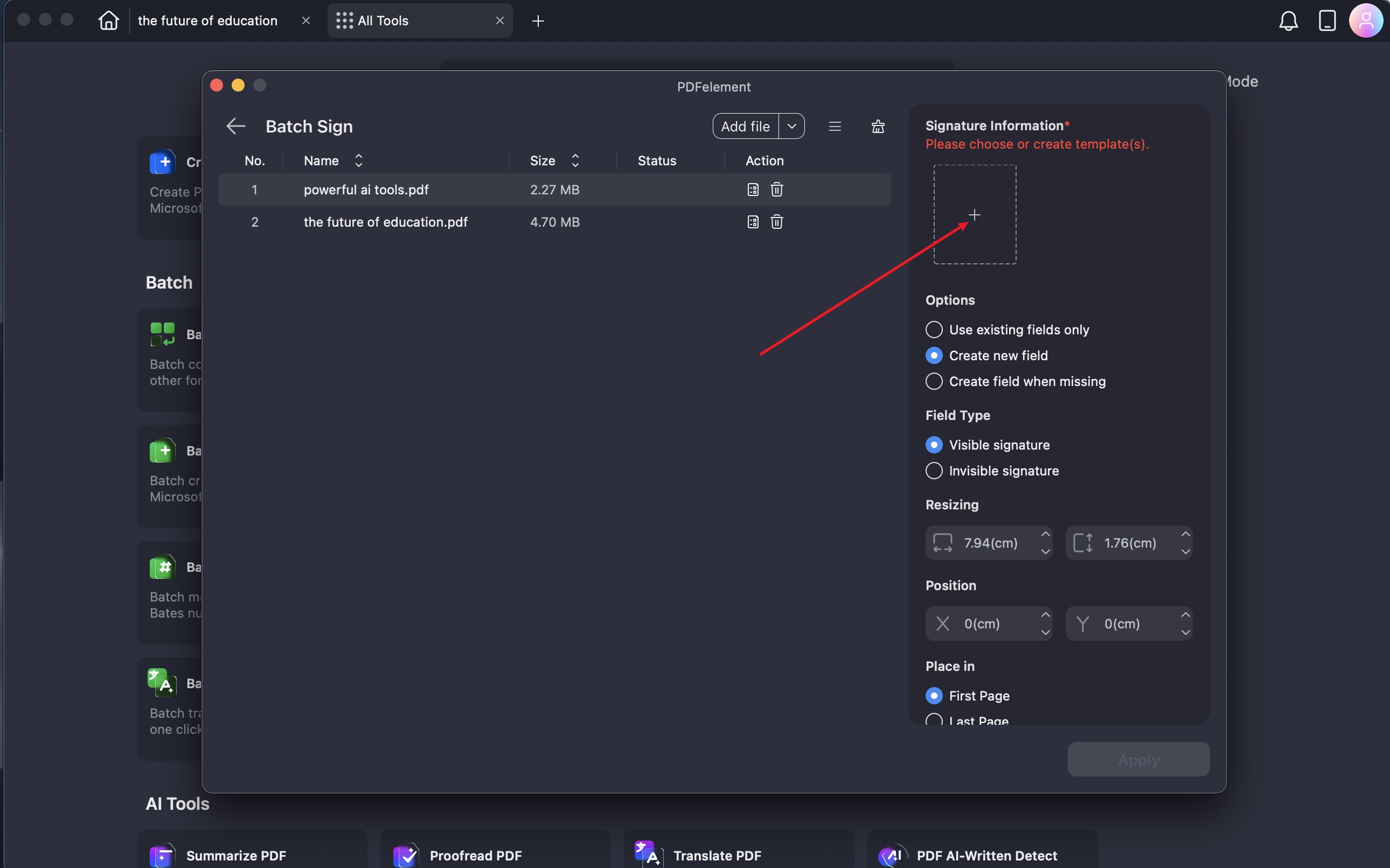Image resolution: width=1390 pixels, height=868 pixels.
Task: Select First Page placement
Action: click(x=934, y=696)
